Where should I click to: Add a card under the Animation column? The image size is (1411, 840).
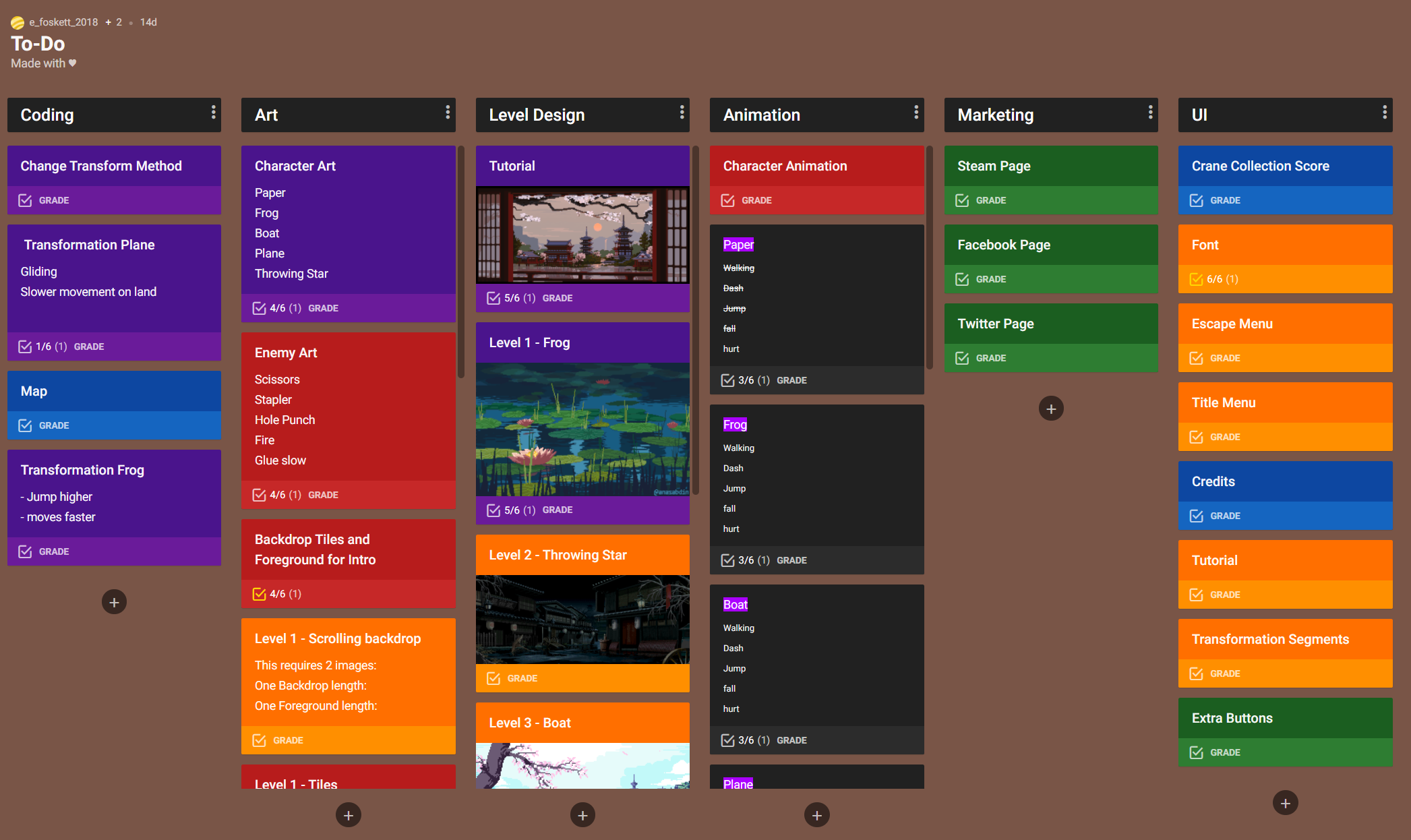pyautogui.click(x=816, y=815)
